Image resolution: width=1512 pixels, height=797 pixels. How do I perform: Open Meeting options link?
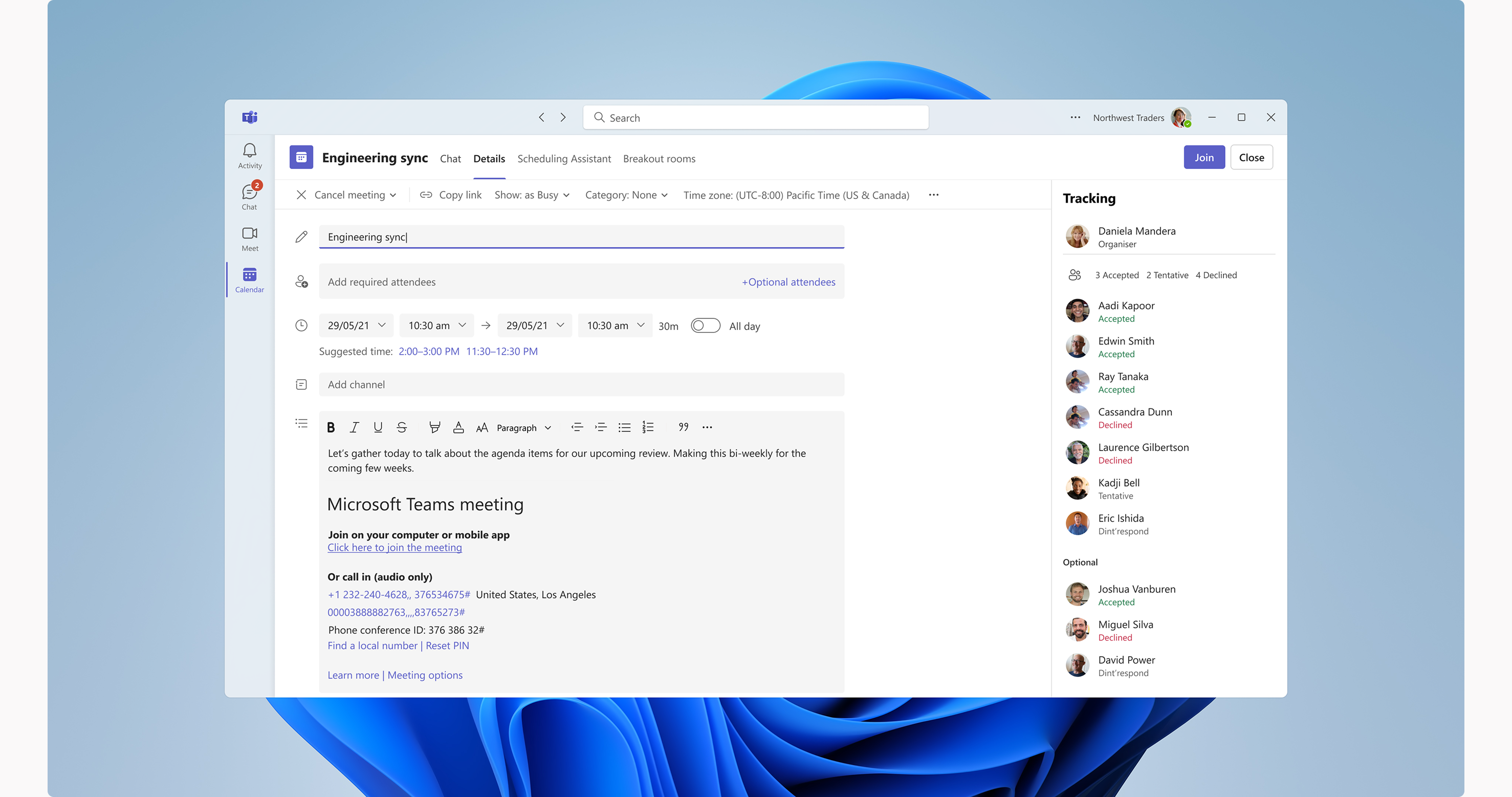coord(425,675)
